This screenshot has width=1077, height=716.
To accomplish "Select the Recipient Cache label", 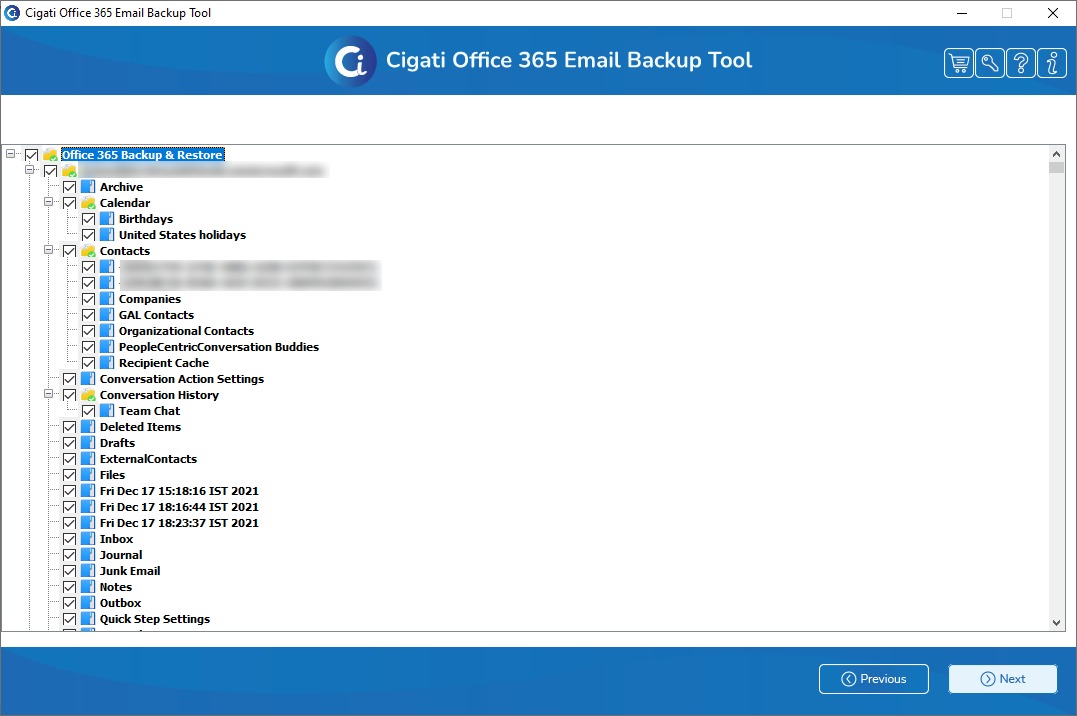I will (x=164, y=363).
